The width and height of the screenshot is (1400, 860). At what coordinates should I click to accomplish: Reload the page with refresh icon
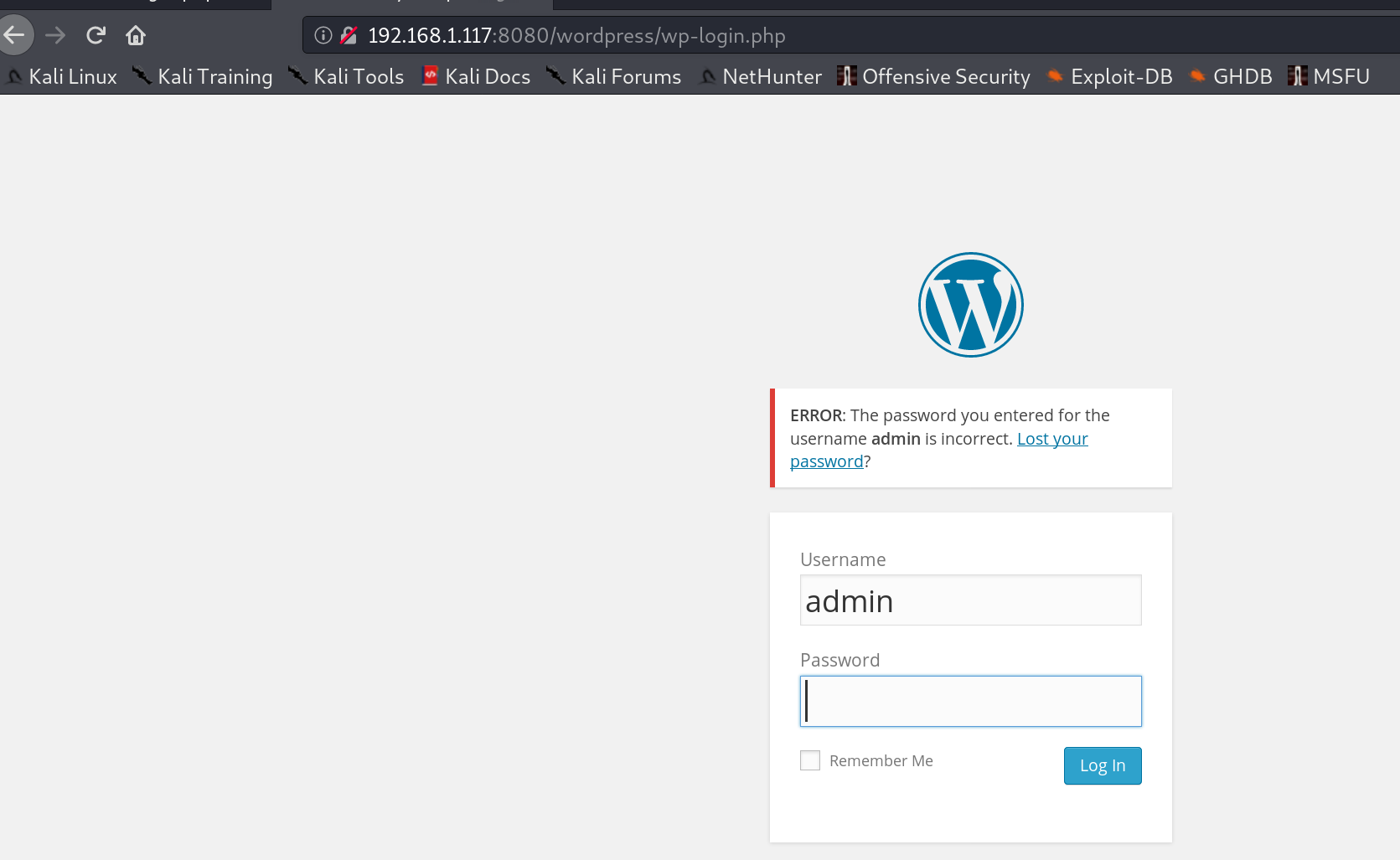click(x=96, y=35)
